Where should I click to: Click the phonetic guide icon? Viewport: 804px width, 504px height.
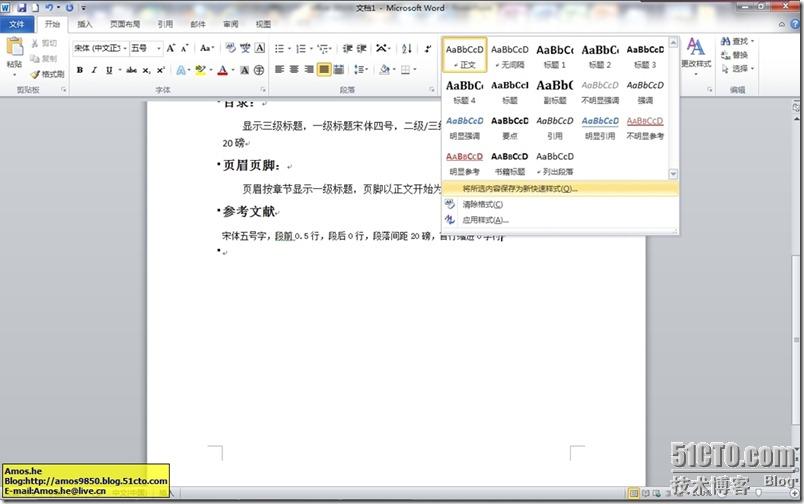245,48
